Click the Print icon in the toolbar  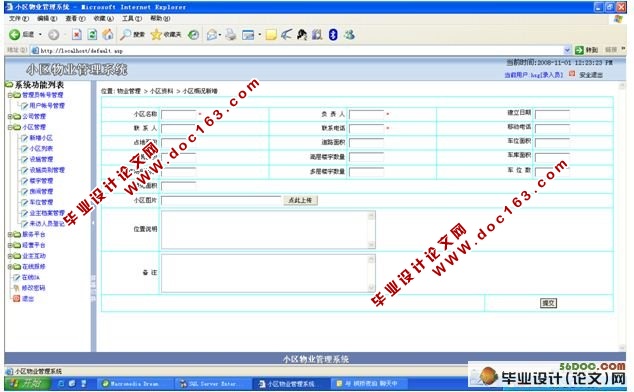coord(230,35)
